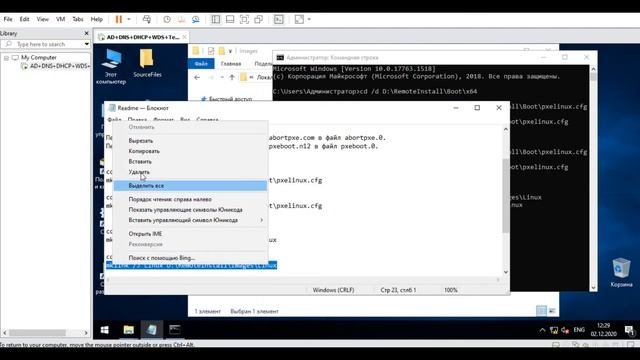Show hidden tray icons chevron
The width and height of the screenshot is (640, 360).
coord(542,330)
